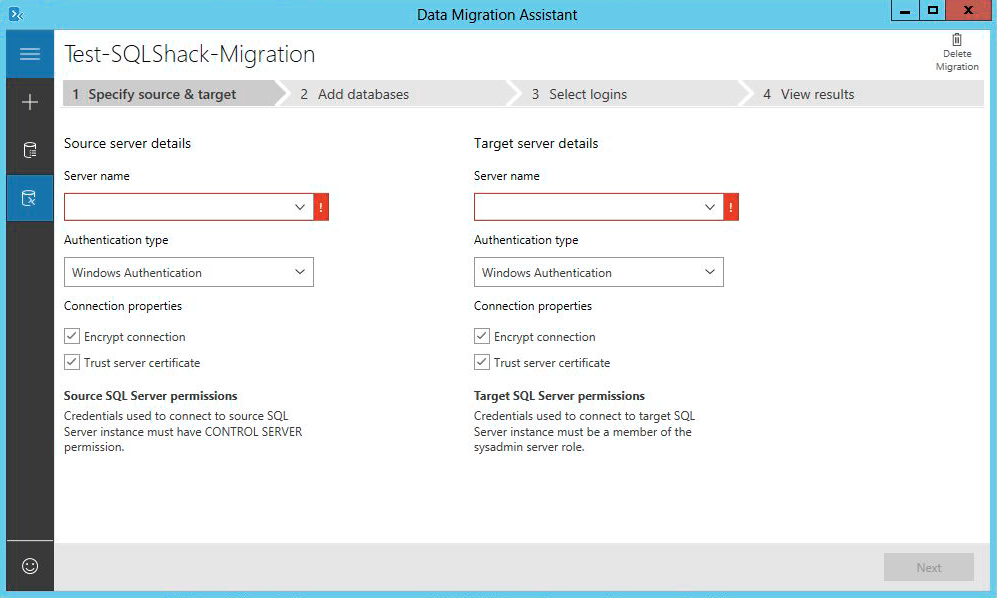Click the plus icon to create new project

point(30,102)
